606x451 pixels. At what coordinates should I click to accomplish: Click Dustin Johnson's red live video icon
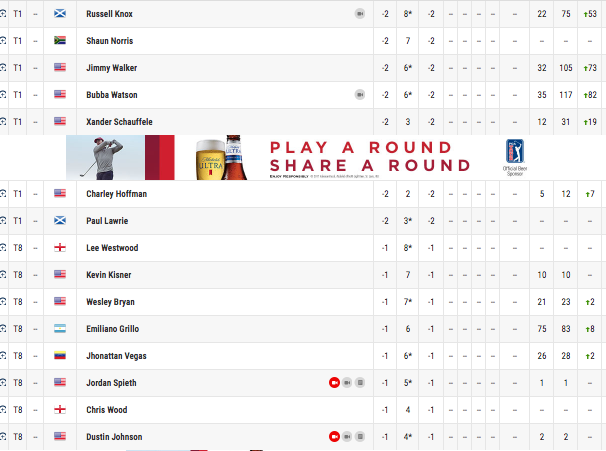point(334,437)
